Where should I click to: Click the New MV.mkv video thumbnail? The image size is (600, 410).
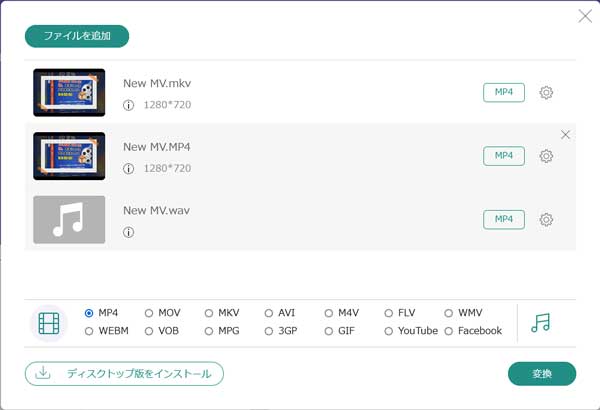[x=69, y=92]
